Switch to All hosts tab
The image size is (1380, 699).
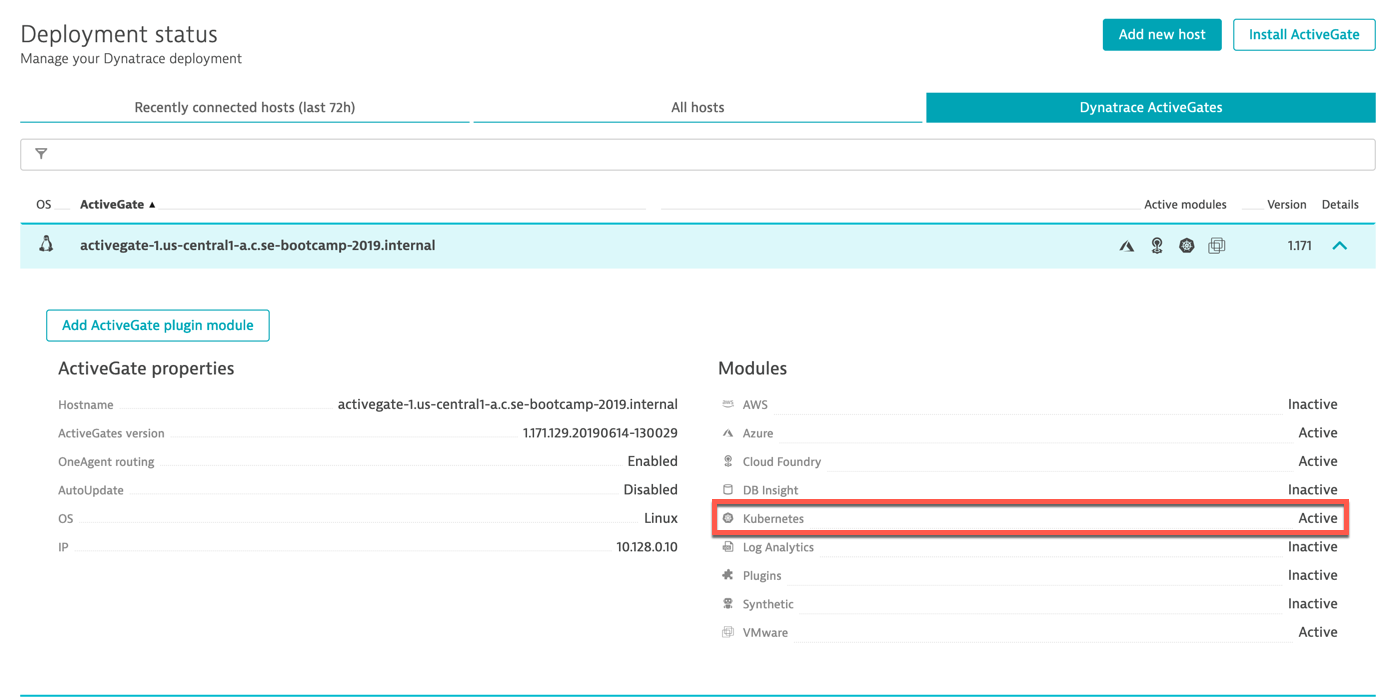(x=698, y=107)
